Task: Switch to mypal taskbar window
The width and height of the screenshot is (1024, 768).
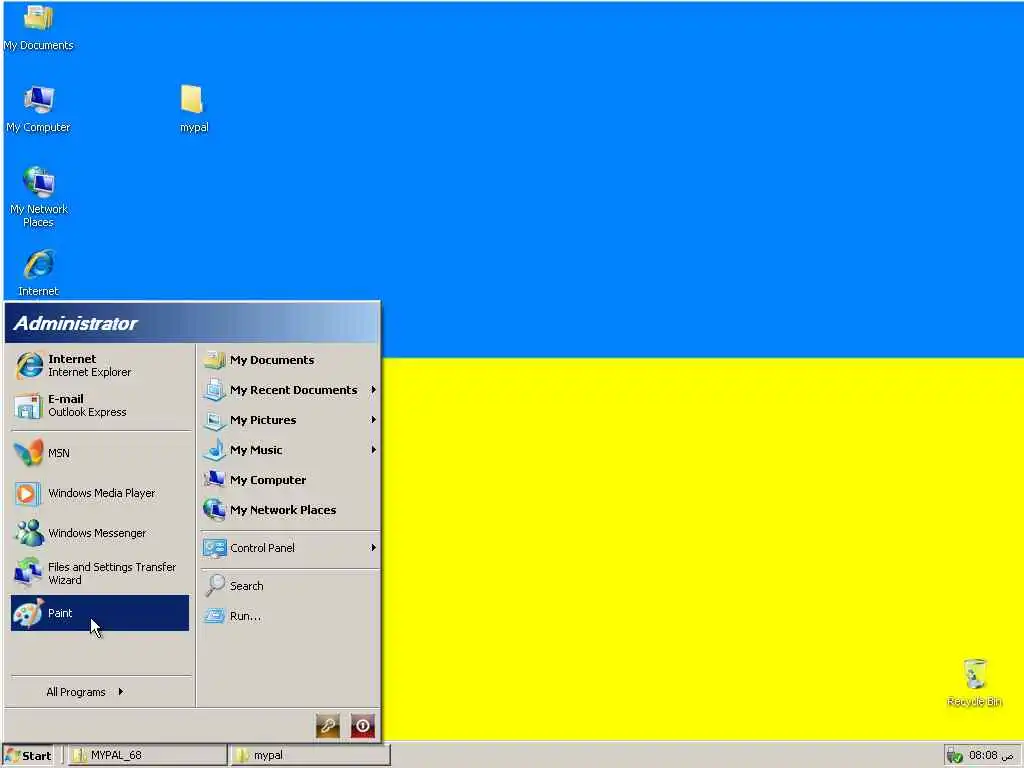Action: [310, 756]
